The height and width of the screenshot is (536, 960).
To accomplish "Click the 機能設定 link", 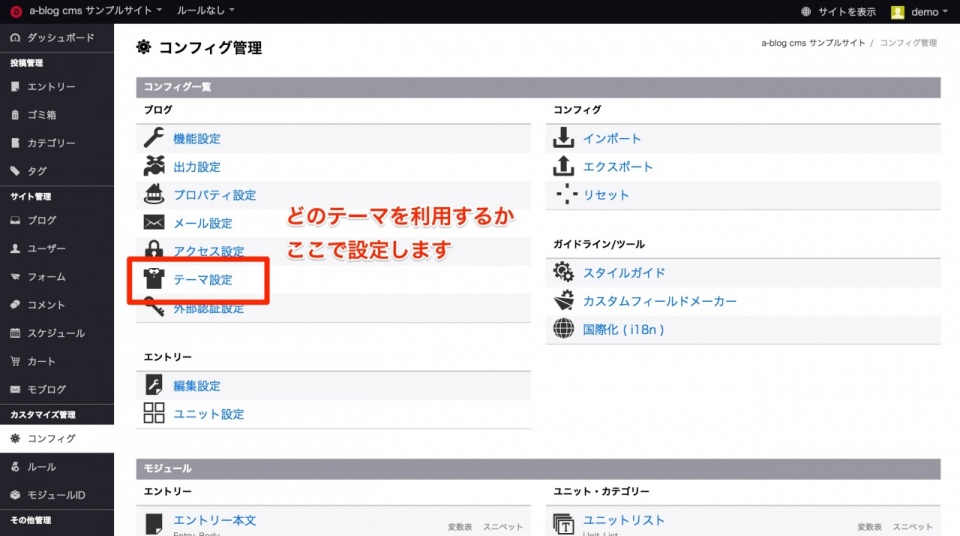I will pos(197,139).
